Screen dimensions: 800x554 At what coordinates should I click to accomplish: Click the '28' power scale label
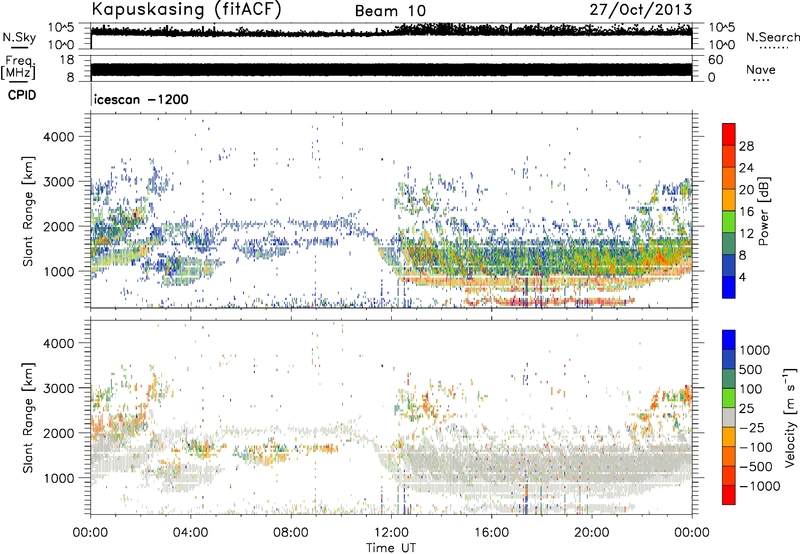(746, 146)
